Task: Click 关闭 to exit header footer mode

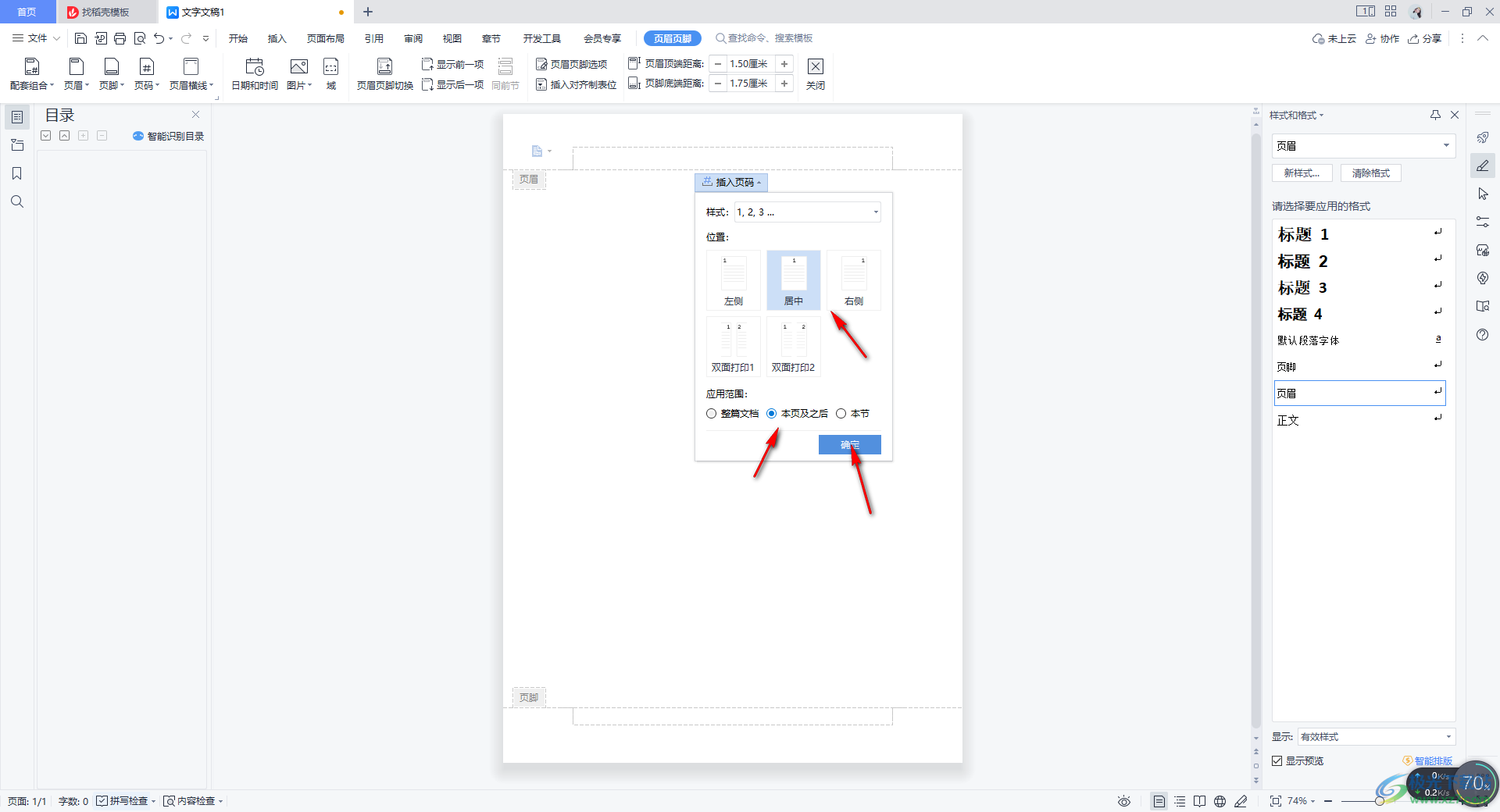Action: pos(816,74)
